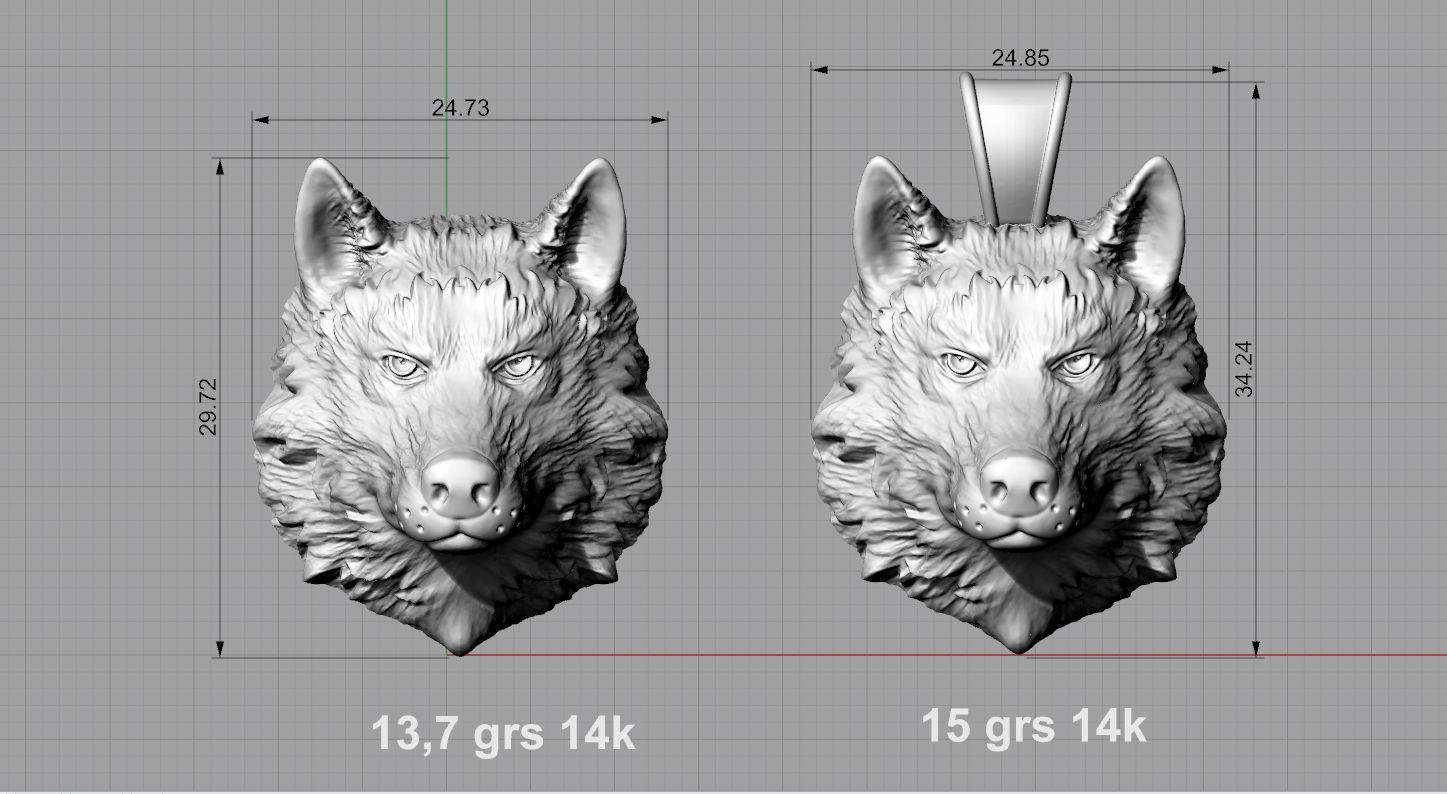Screen dimensions: 1447x794
Task: Select the 24.73 width dimension text
Action: point(461,108)
